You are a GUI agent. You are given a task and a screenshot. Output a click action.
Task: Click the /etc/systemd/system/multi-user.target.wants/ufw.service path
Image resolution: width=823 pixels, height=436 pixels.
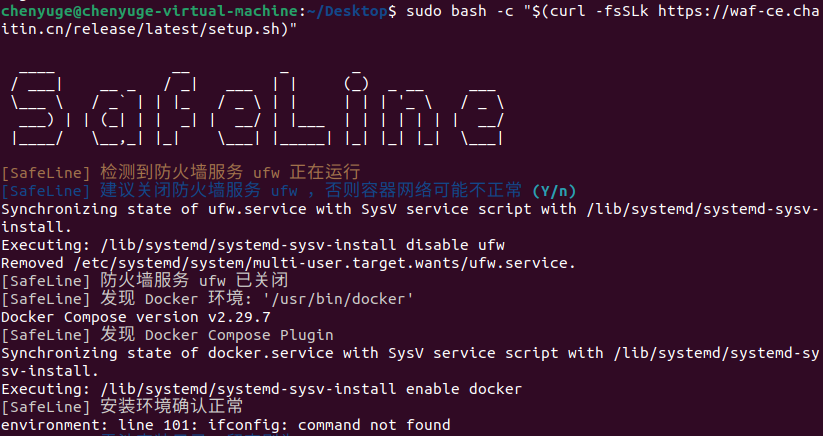[x=325, y=263]
